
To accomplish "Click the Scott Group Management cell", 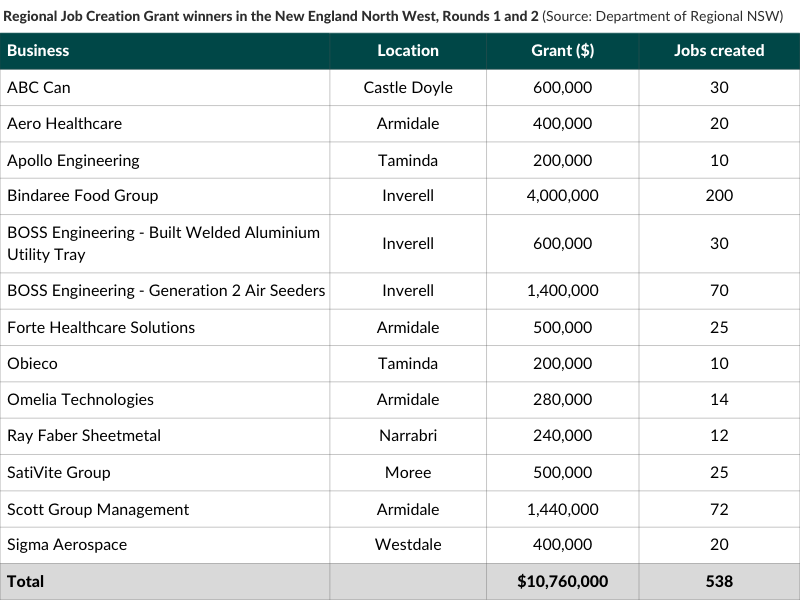I will pos(98,509).
